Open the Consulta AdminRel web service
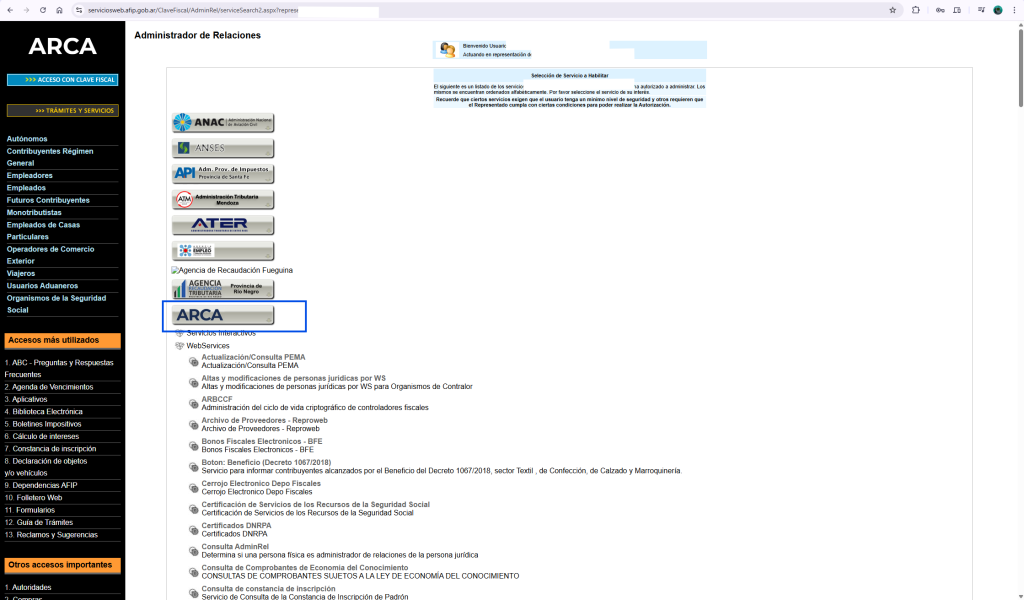Image resolution: width=1024 pixels, height=600 pixels. tap(235, 547)
